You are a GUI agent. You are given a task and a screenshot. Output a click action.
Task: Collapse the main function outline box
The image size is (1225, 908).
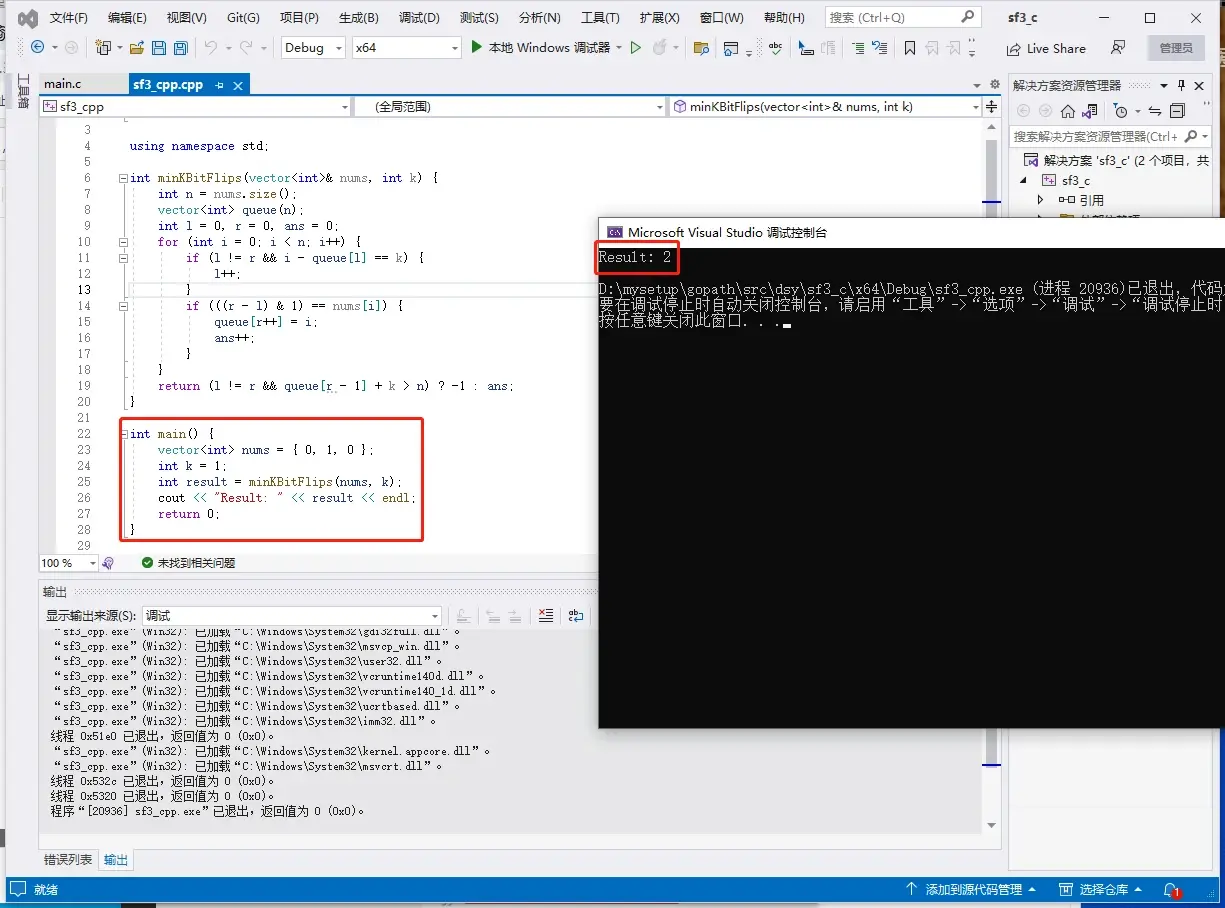pyautogui.click(x=123, y=434)
